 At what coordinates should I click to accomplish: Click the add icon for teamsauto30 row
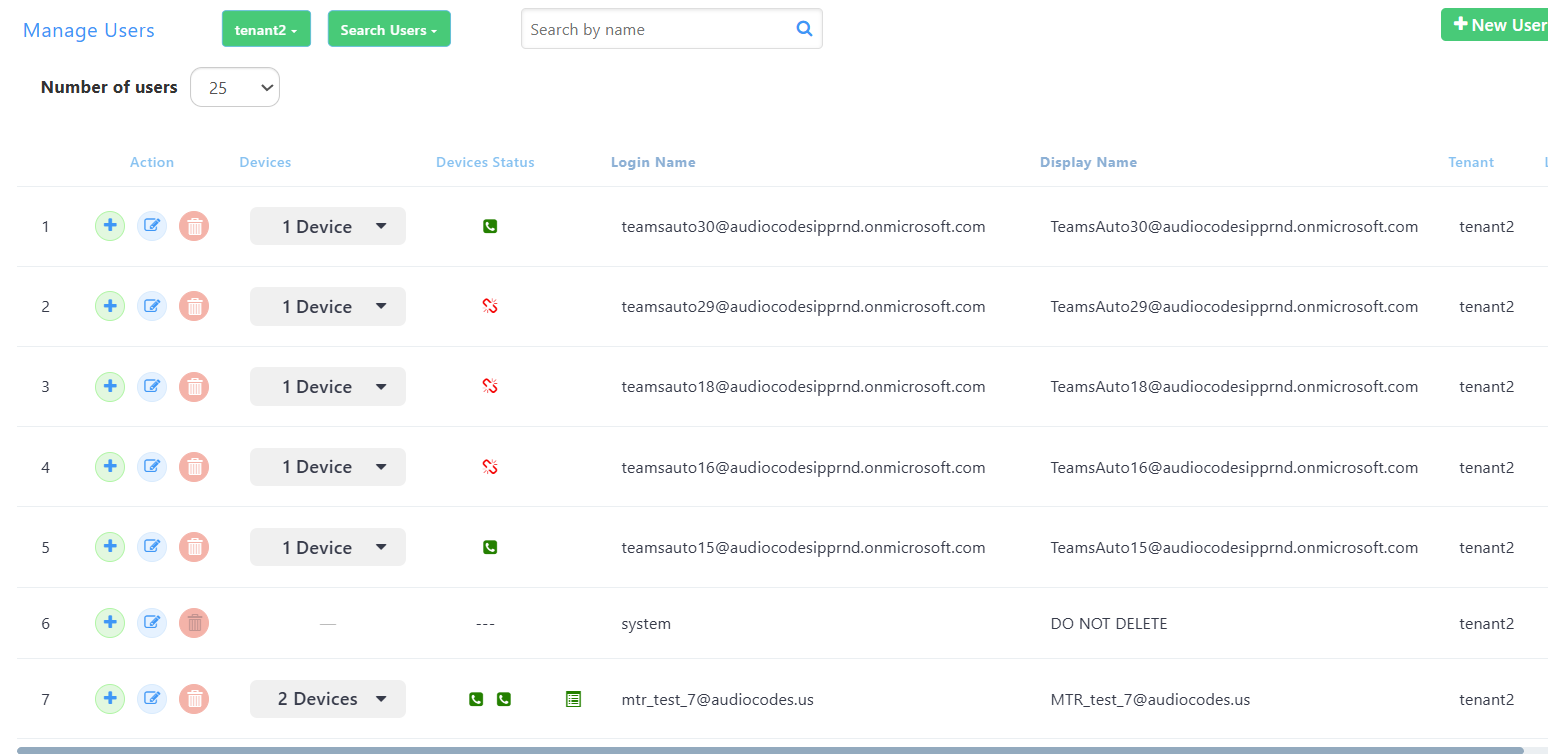[110, 226]
